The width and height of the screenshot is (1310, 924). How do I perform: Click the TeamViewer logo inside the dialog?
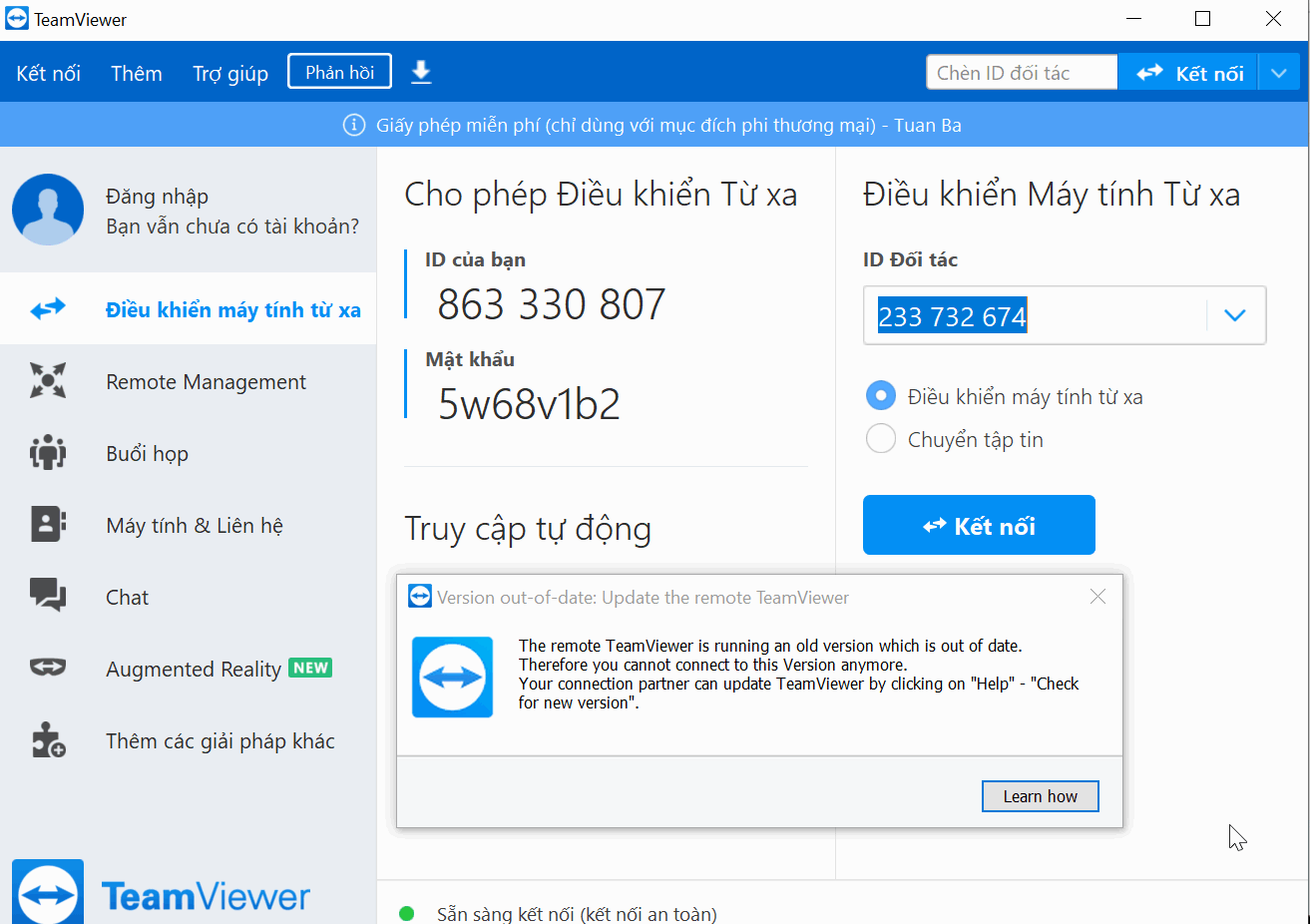point(452,677)
